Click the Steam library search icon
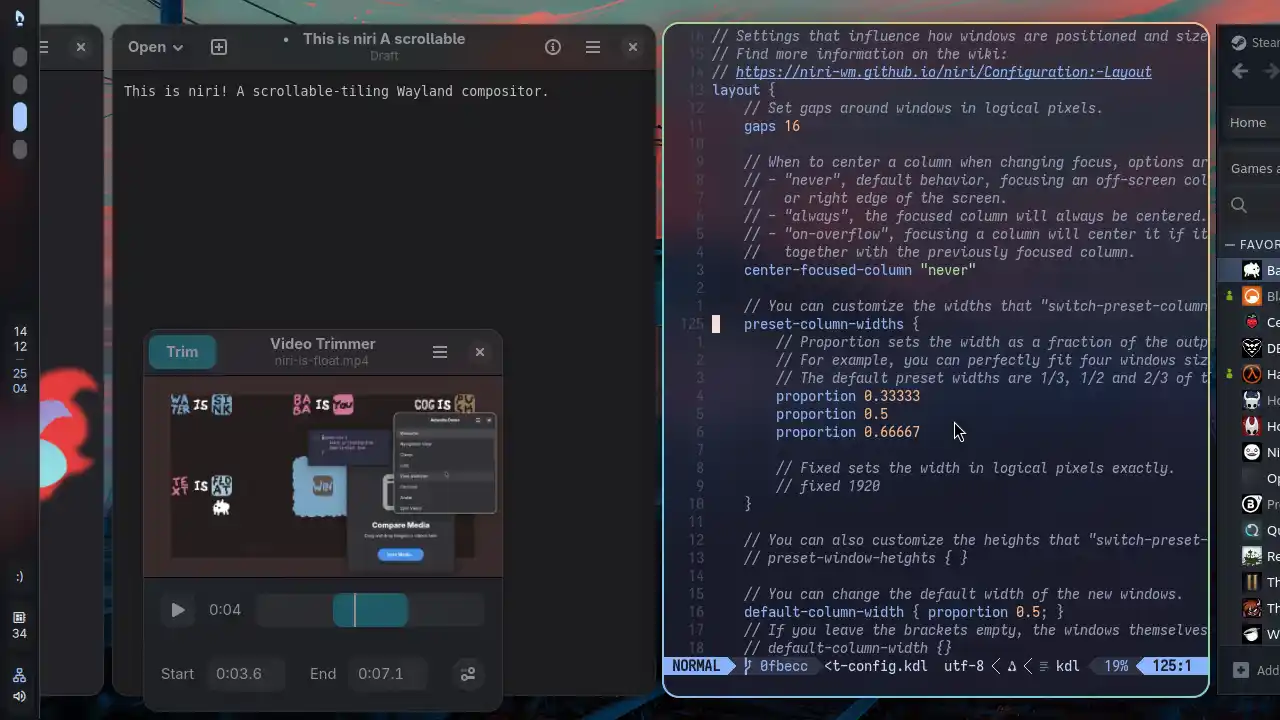The height and width of the screenshot is (720, 1280). click(x=1239, y=205)
